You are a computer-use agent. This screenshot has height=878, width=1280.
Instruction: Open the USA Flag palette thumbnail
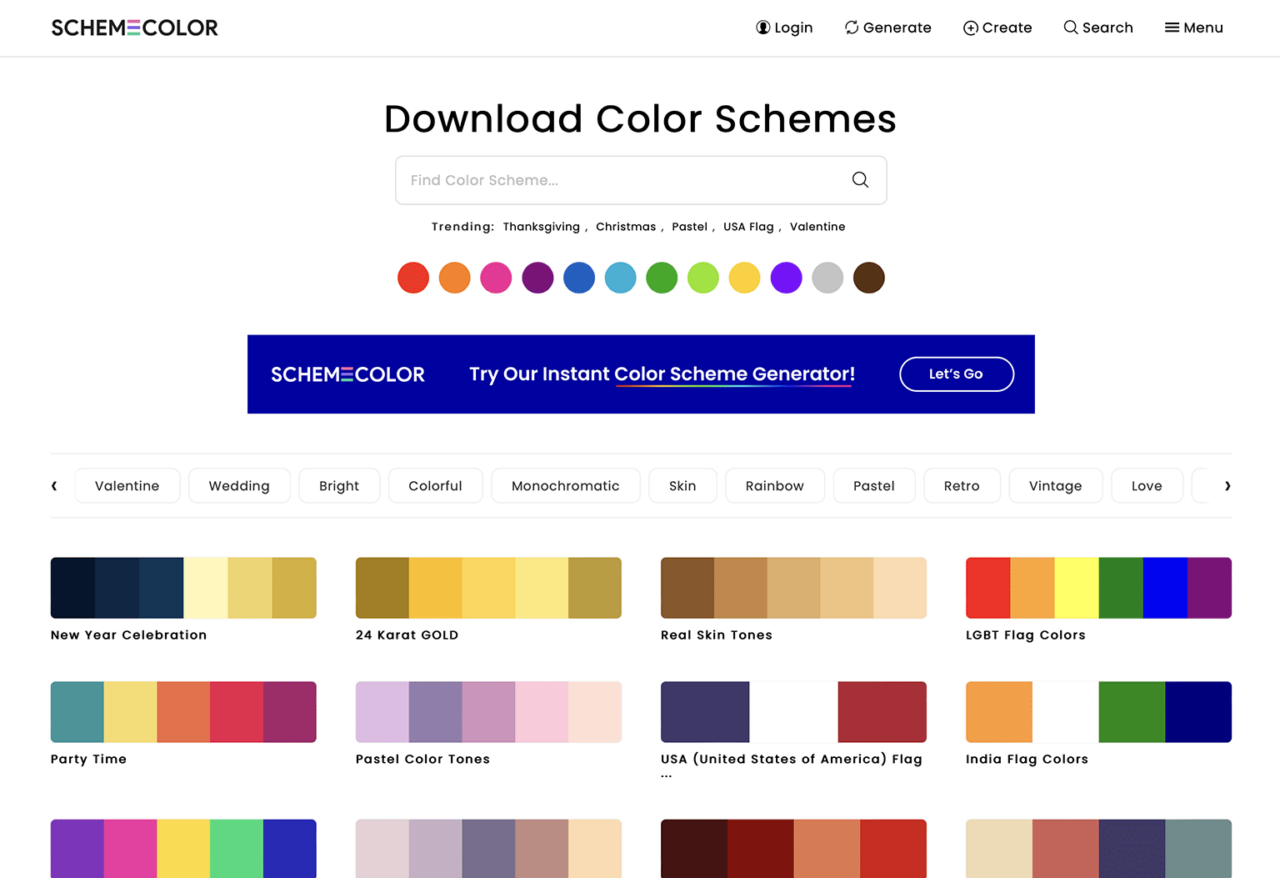click(x=794, y=712)
